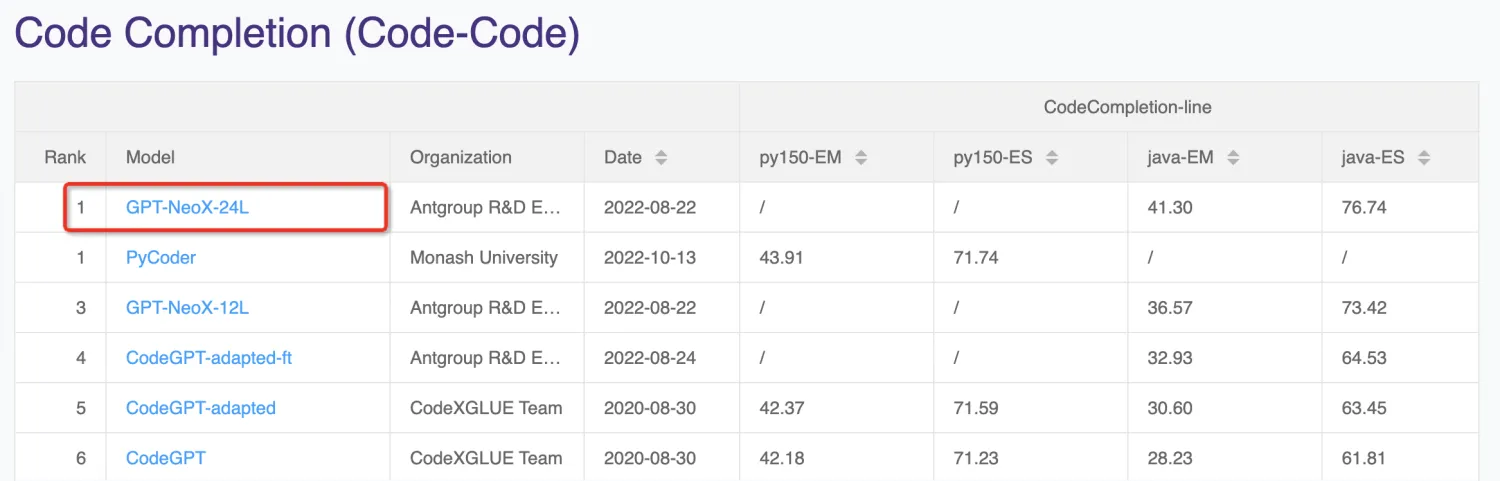
Task: Click the Rank column header
Action: pyautogui.click(x=65, y=158)
